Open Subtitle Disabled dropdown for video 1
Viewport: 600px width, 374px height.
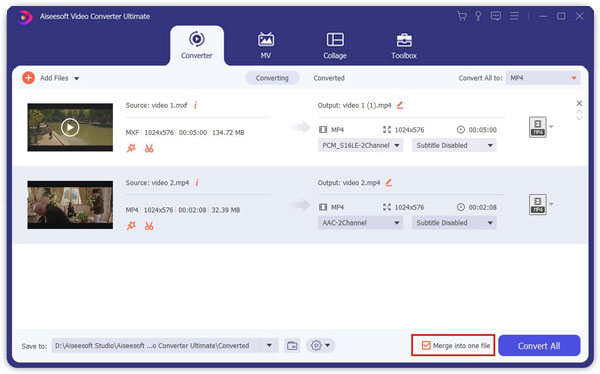point(454,145)
